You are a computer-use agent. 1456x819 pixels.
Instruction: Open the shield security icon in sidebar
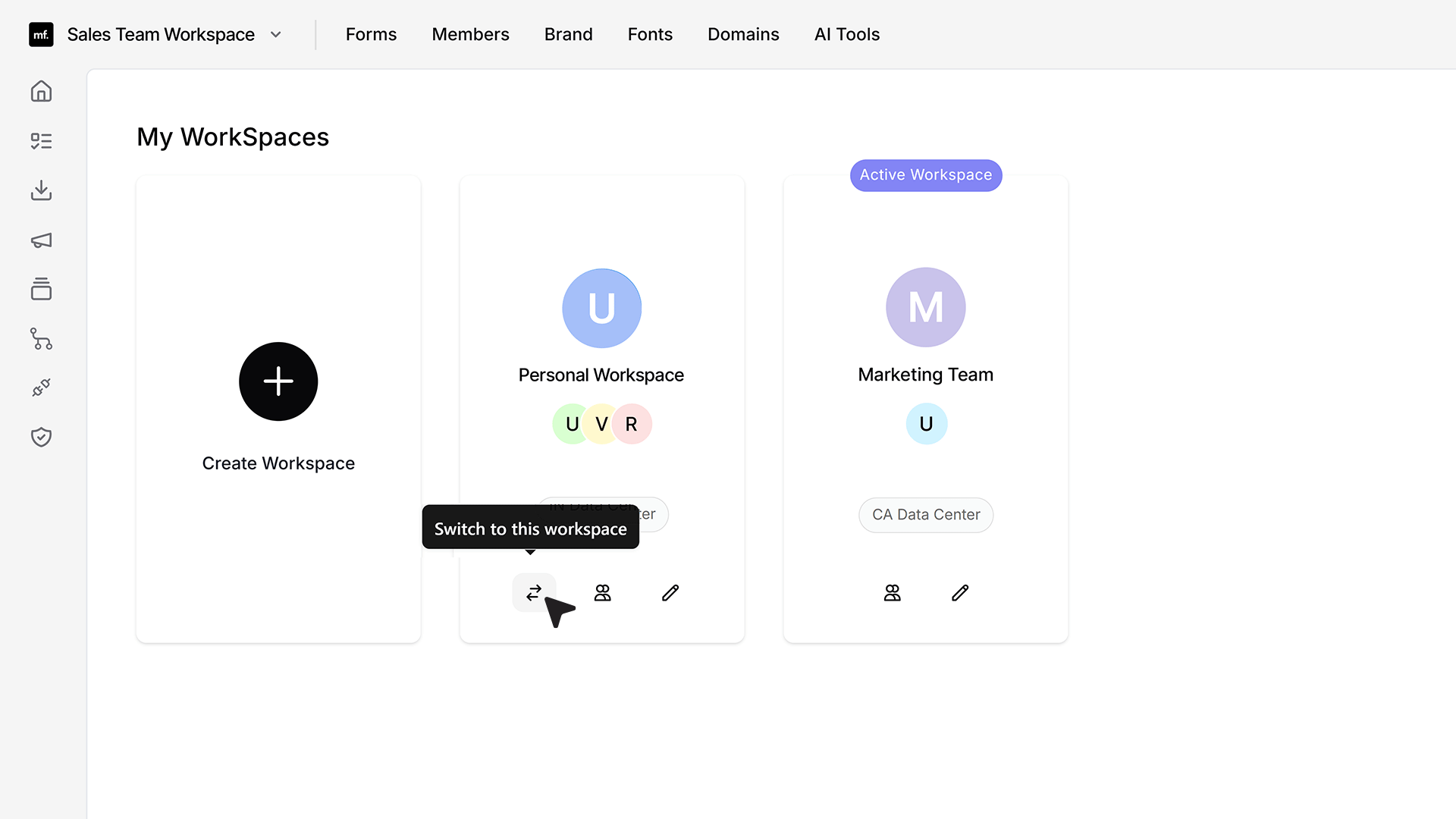[41, 437]
